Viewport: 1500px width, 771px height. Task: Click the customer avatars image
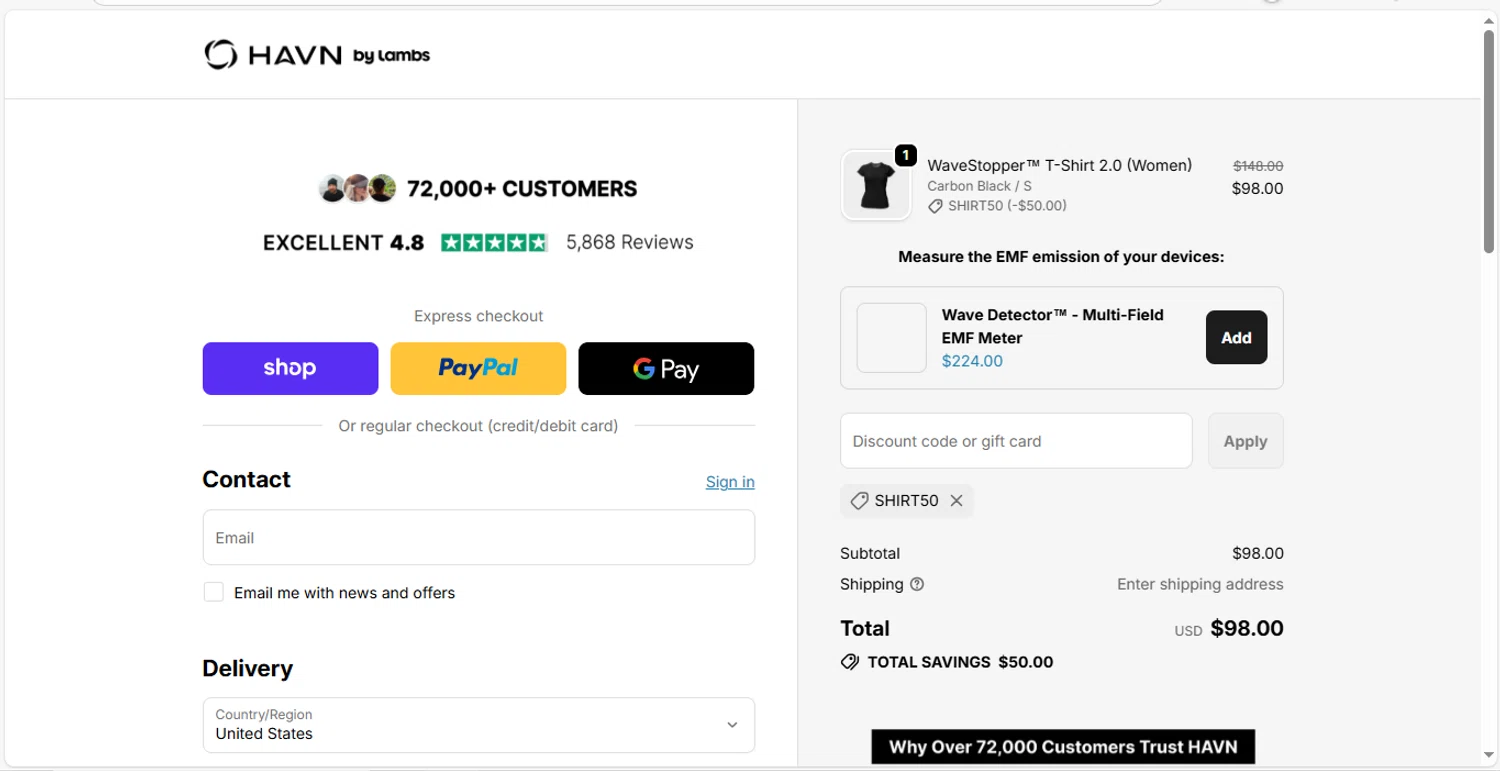coord(358,188)
